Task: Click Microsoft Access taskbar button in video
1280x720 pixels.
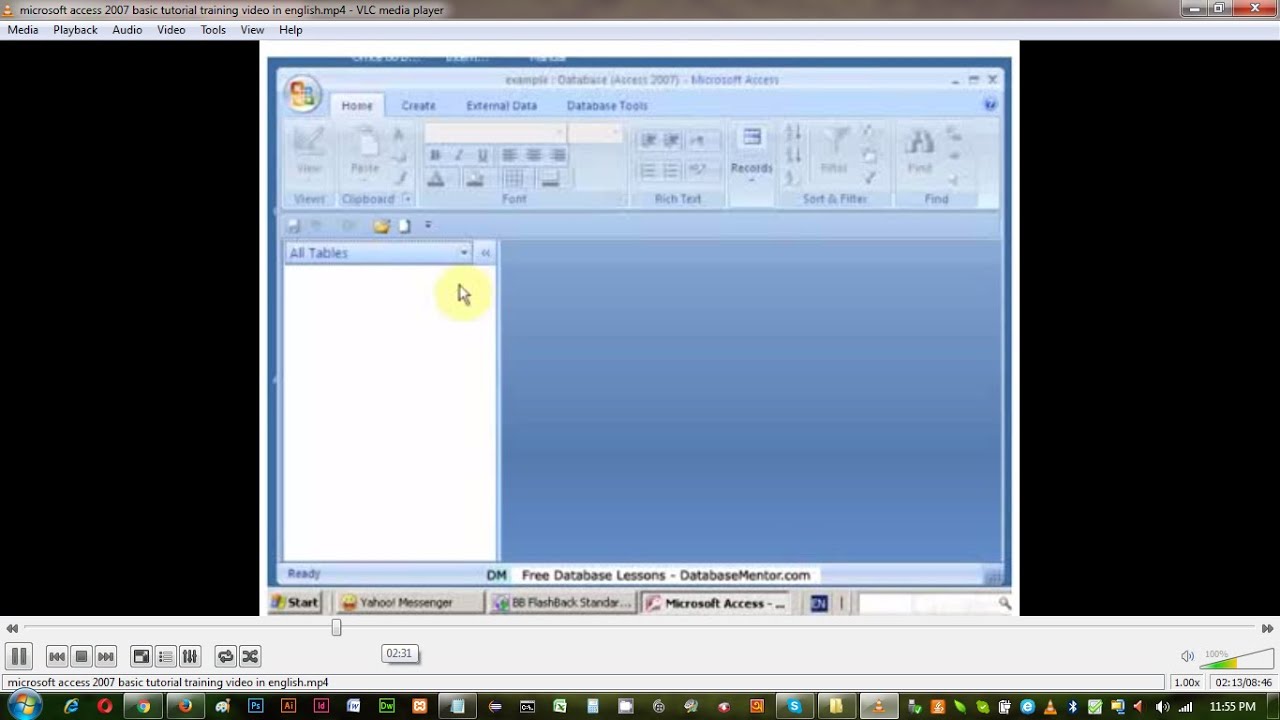Action: (x=716, y=602)
